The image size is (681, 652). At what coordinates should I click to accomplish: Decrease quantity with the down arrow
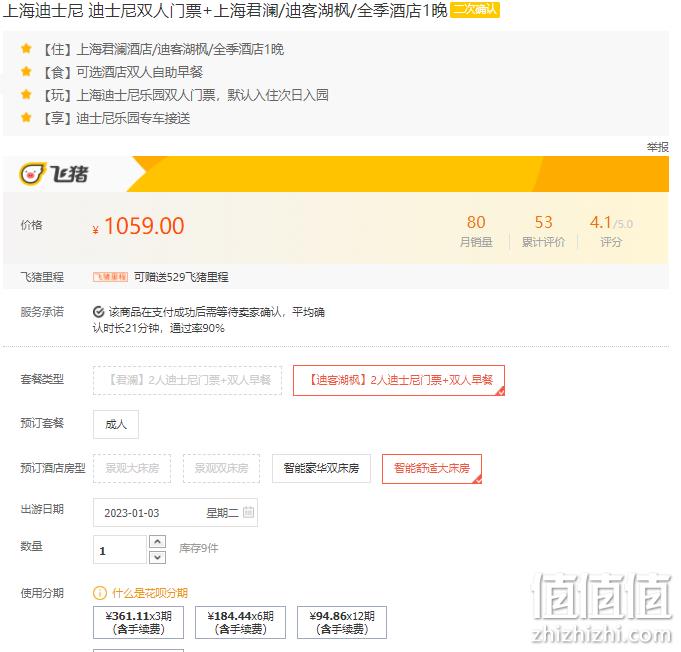157,557
